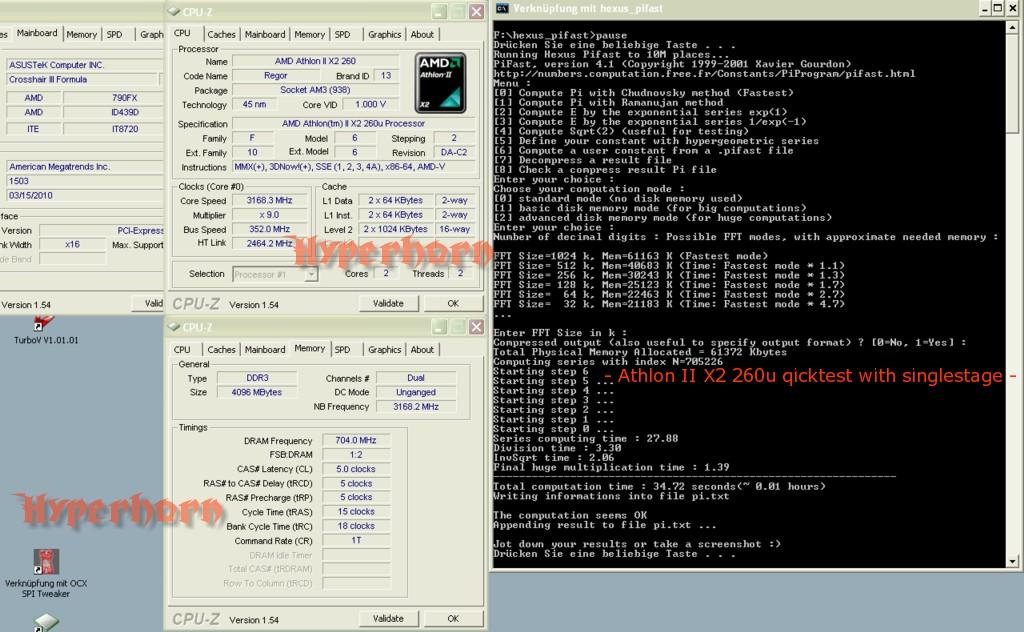Click memory Type value DDR3

pos(257,377)
